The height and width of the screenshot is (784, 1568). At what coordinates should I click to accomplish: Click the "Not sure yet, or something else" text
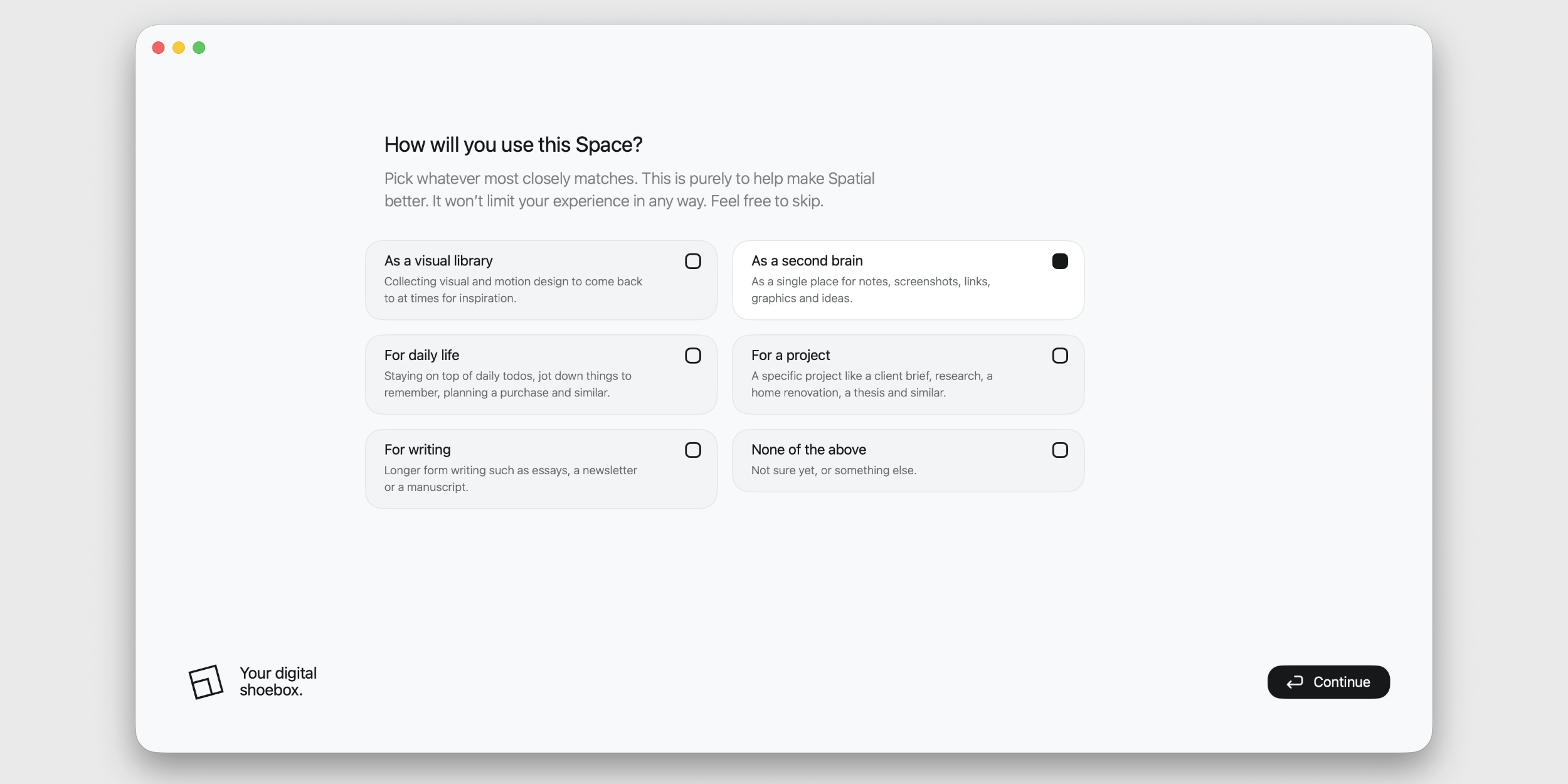(x=833, y=470)
